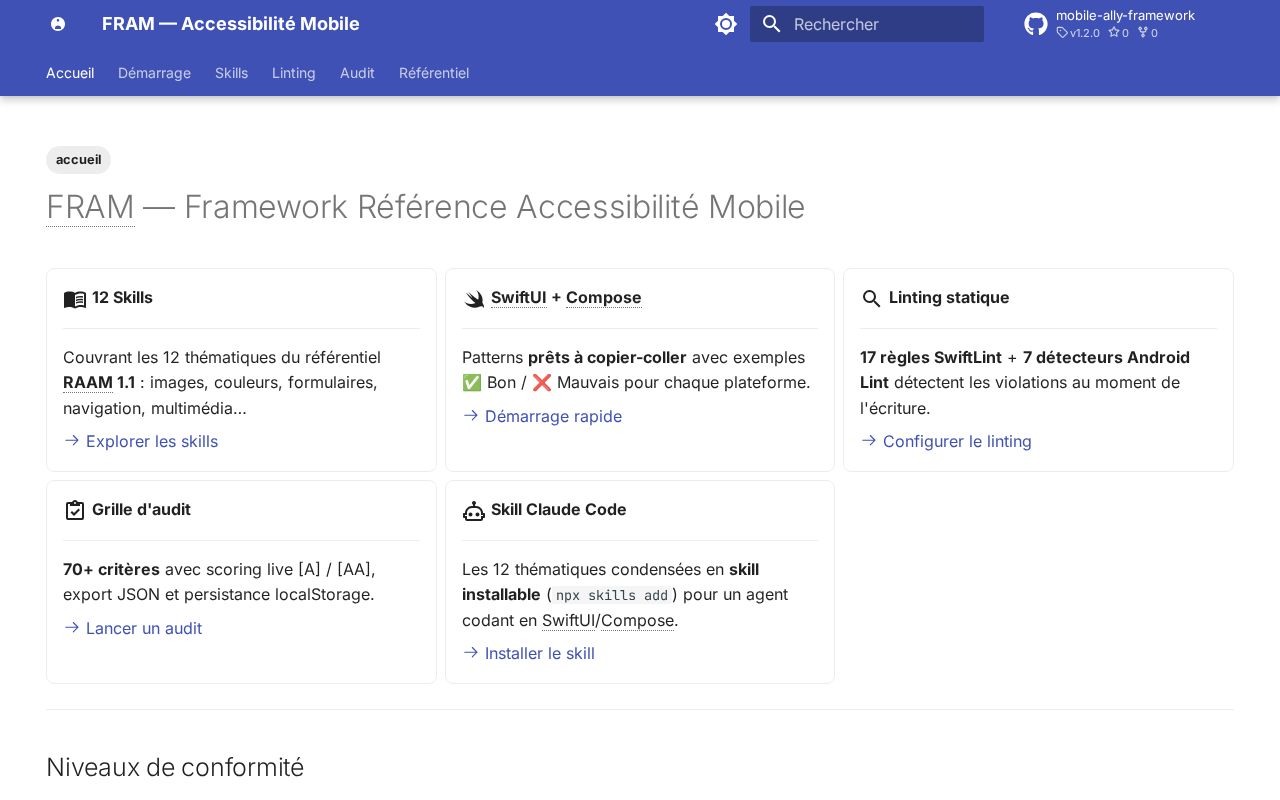The height and width of the screenshot is (800, 1280).
Task: Click the Skill Claude Code card heading
Action: pyautogui.click(x=559, y=509)
